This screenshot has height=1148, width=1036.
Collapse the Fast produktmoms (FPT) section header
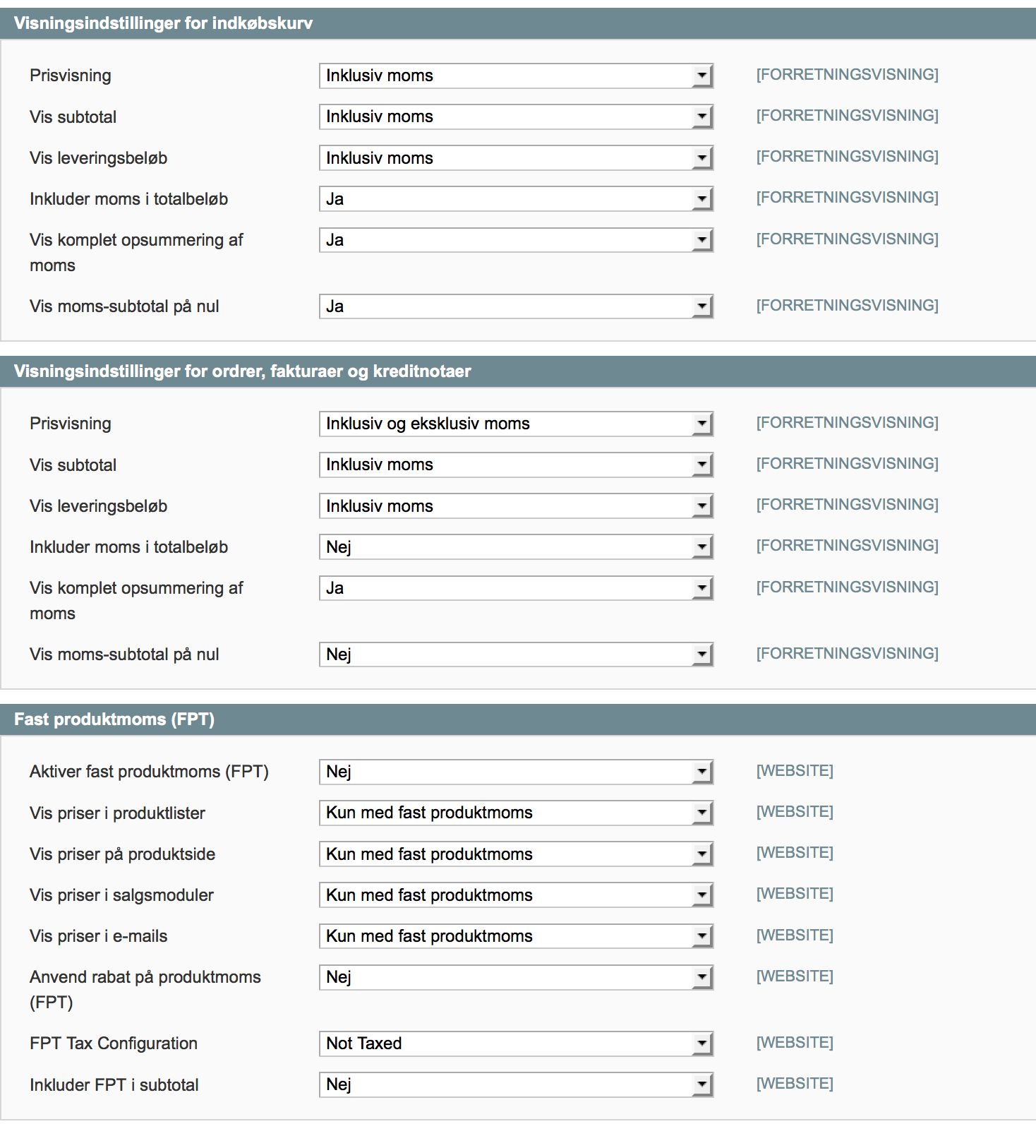click(x=114, y=719)
